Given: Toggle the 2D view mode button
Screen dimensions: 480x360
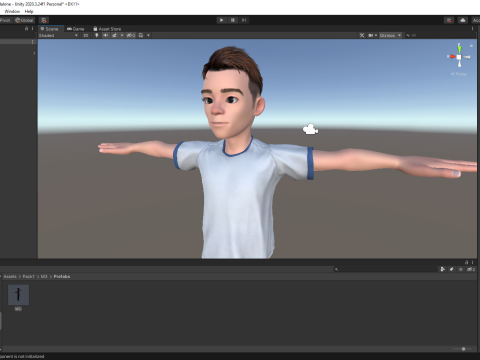Looking at the screenshot, I should [x=86, y=35].
